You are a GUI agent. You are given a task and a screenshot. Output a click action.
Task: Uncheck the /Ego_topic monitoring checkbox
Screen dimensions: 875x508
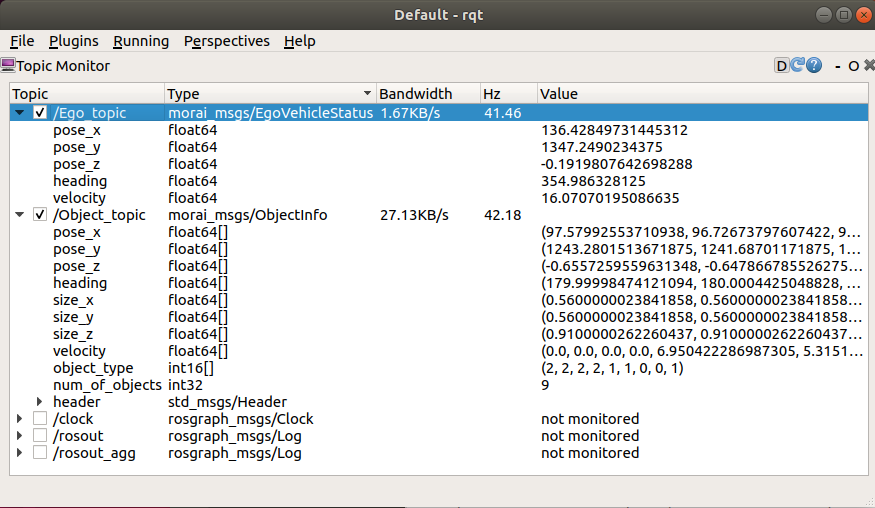pyautogui.click(x=40, y=113)
